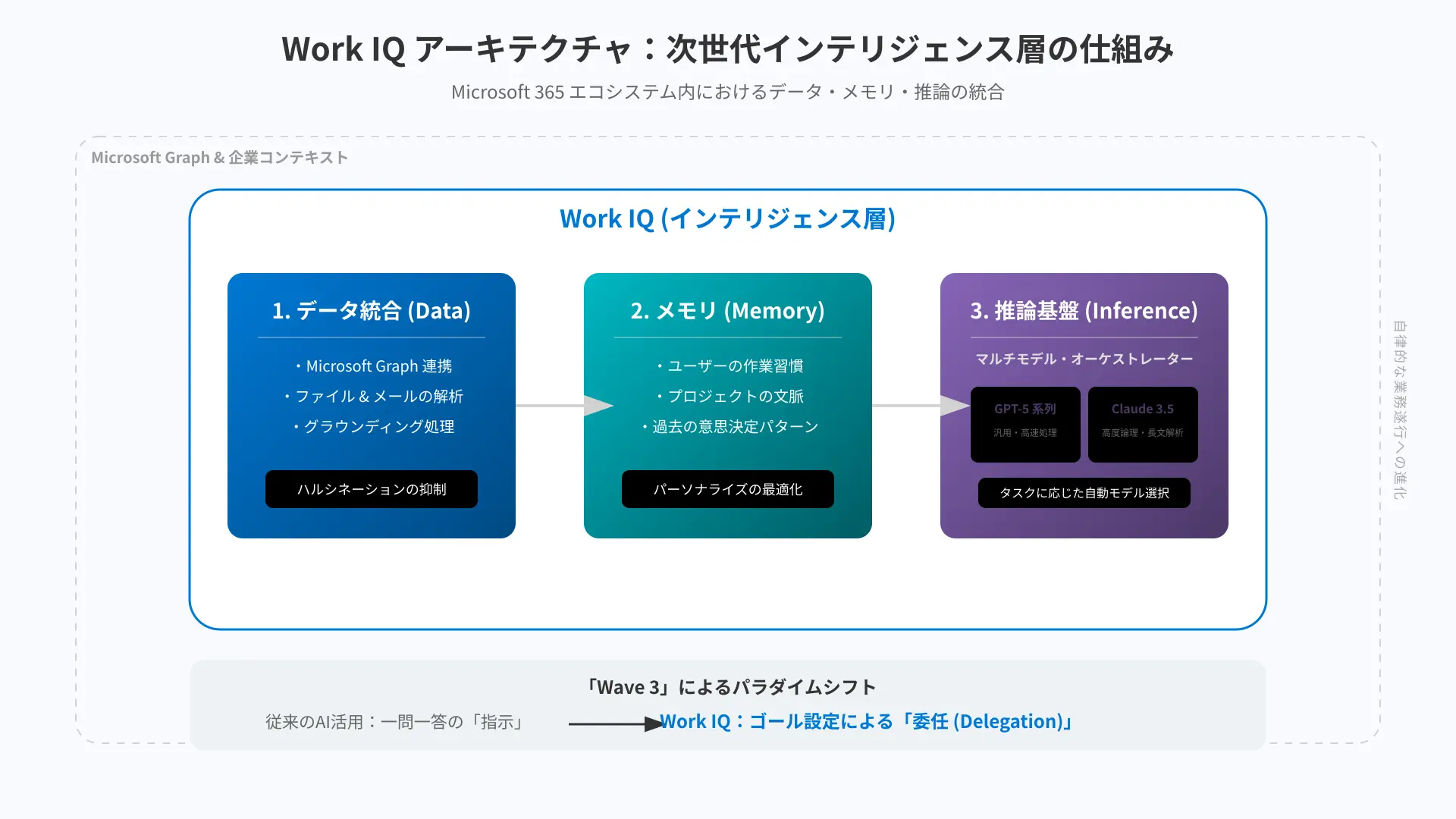The width and height of the screenshot is (1456, 819).
Task: Click the 'Microsoft Graph & 企業コンテキスト' label
Action: (x=220, y=157)
